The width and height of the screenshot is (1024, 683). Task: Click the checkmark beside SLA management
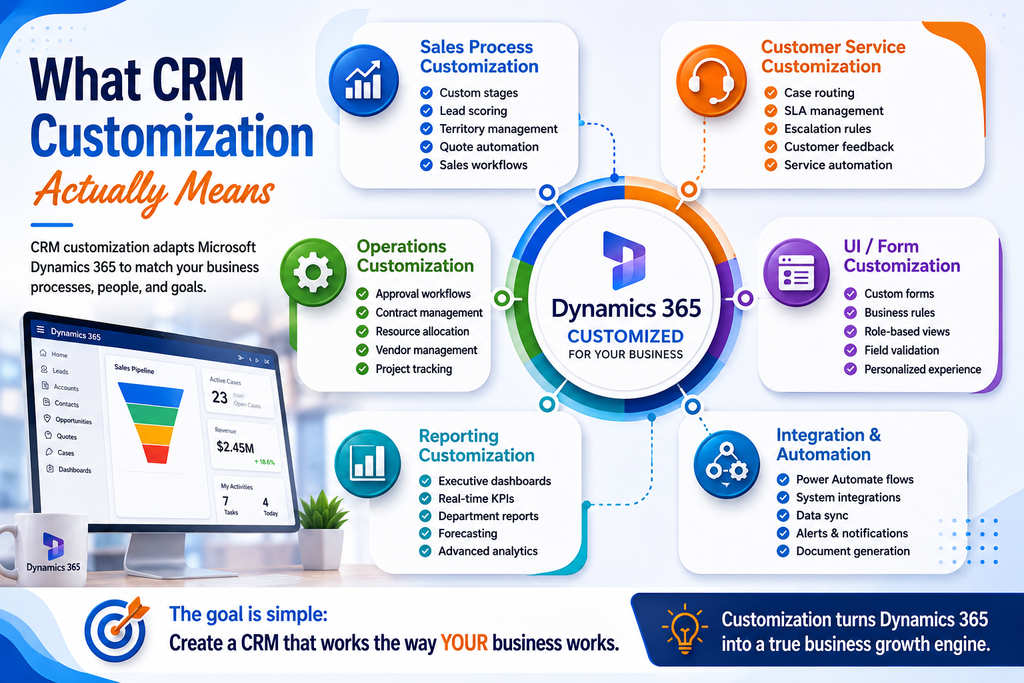click(771, 111)
